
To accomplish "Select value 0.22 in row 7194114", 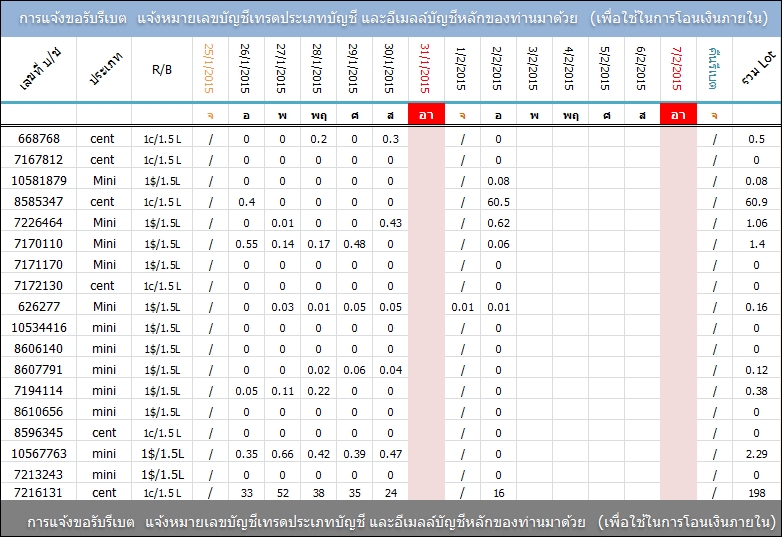I will click(x=318, y=391).
